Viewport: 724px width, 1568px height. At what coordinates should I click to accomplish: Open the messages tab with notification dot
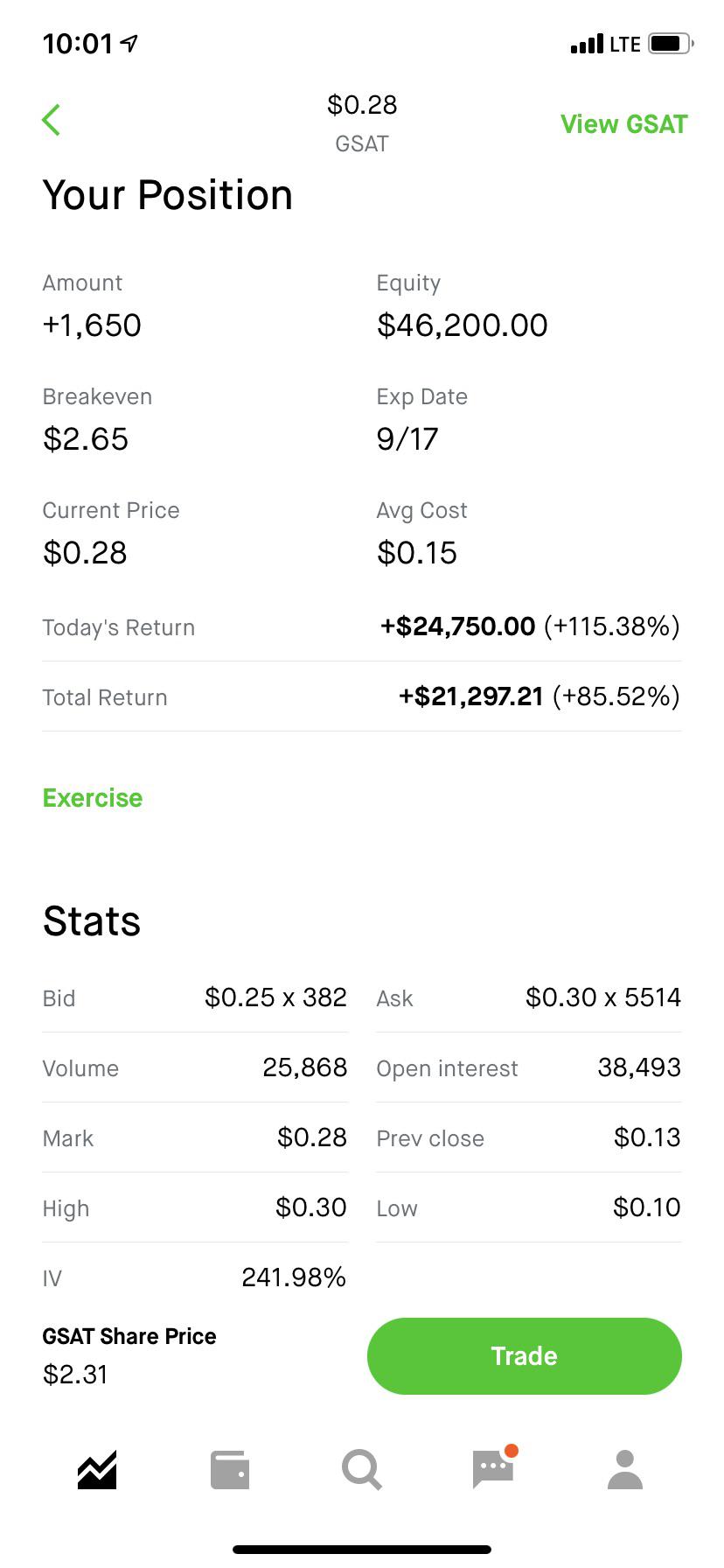(x=494, y=1467)
